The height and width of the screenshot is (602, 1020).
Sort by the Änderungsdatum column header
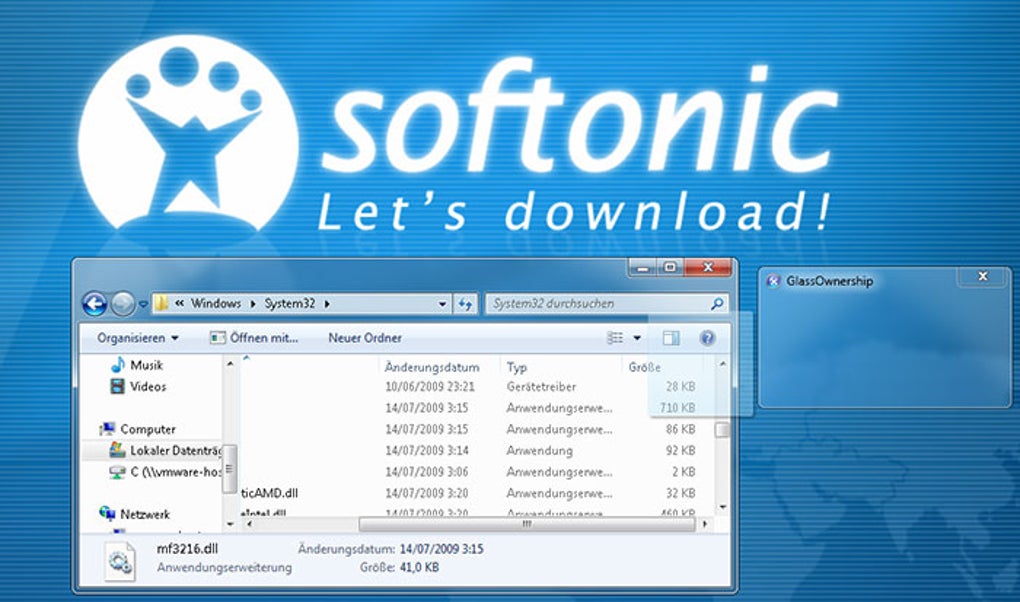(432, 367)
